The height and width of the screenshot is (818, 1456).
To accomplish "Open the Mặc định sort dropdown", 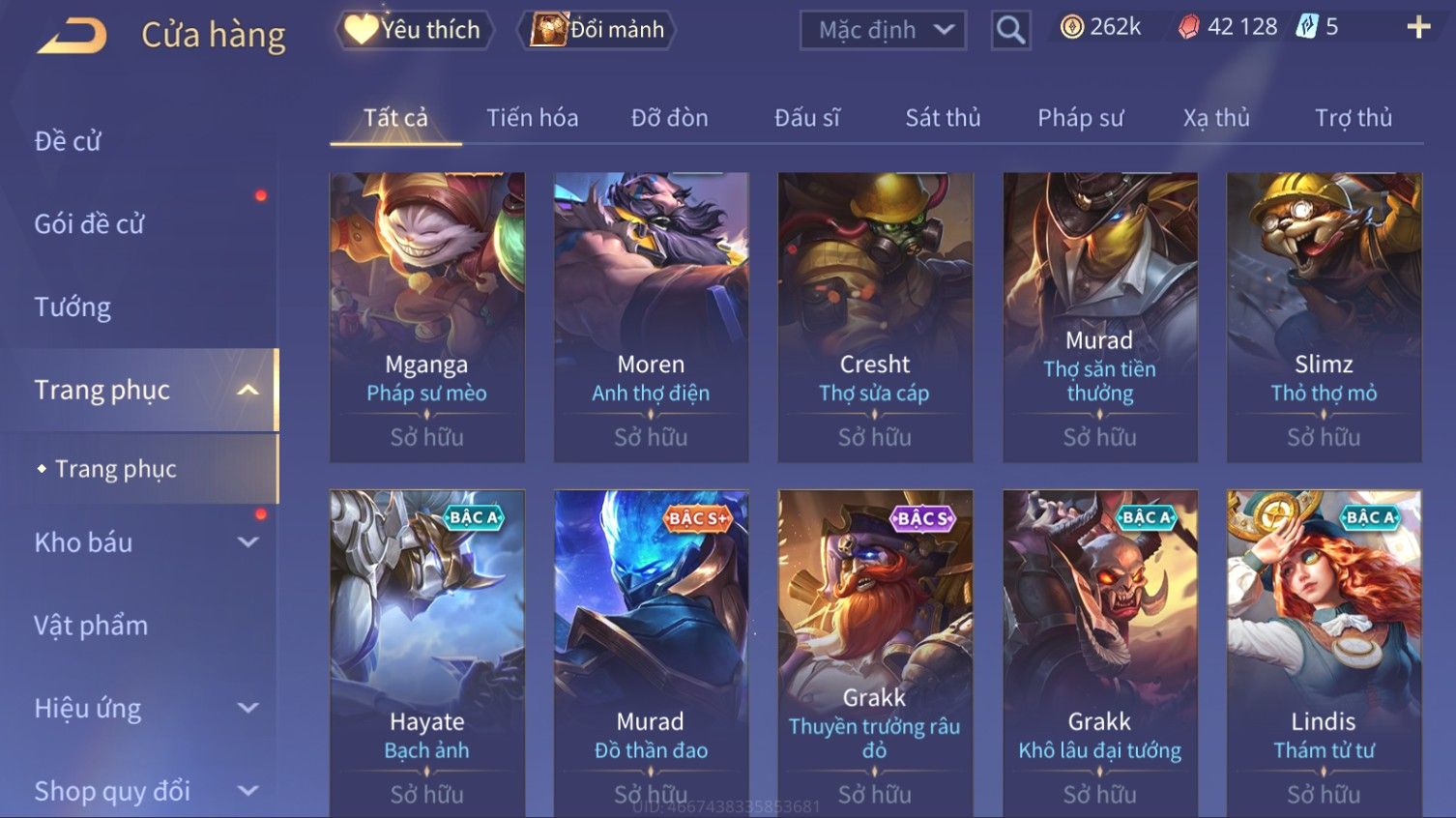I will [x=883, y=30].
